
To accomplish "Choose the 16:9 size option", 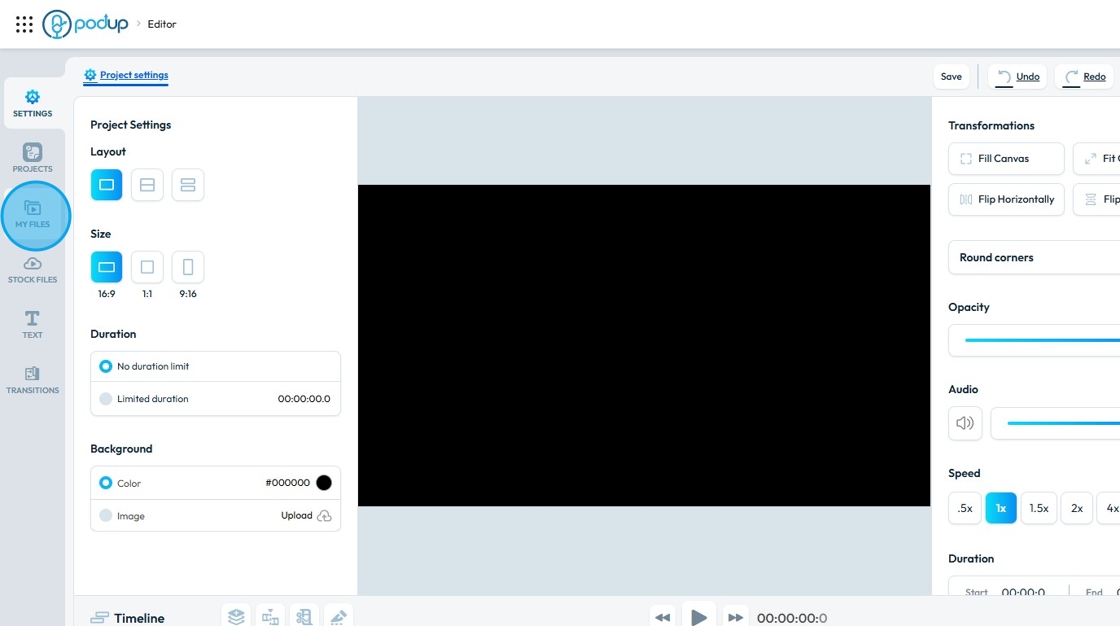I will pos(106,267).
